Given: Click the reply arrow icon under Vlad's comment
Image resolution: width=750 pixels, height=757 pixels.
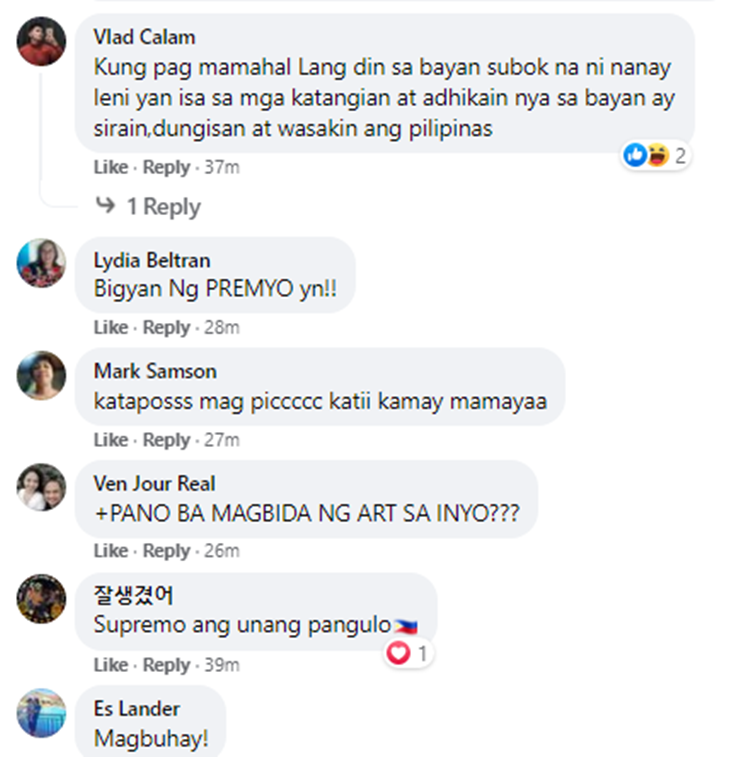Looking at the screenshot, I should 105,205.
